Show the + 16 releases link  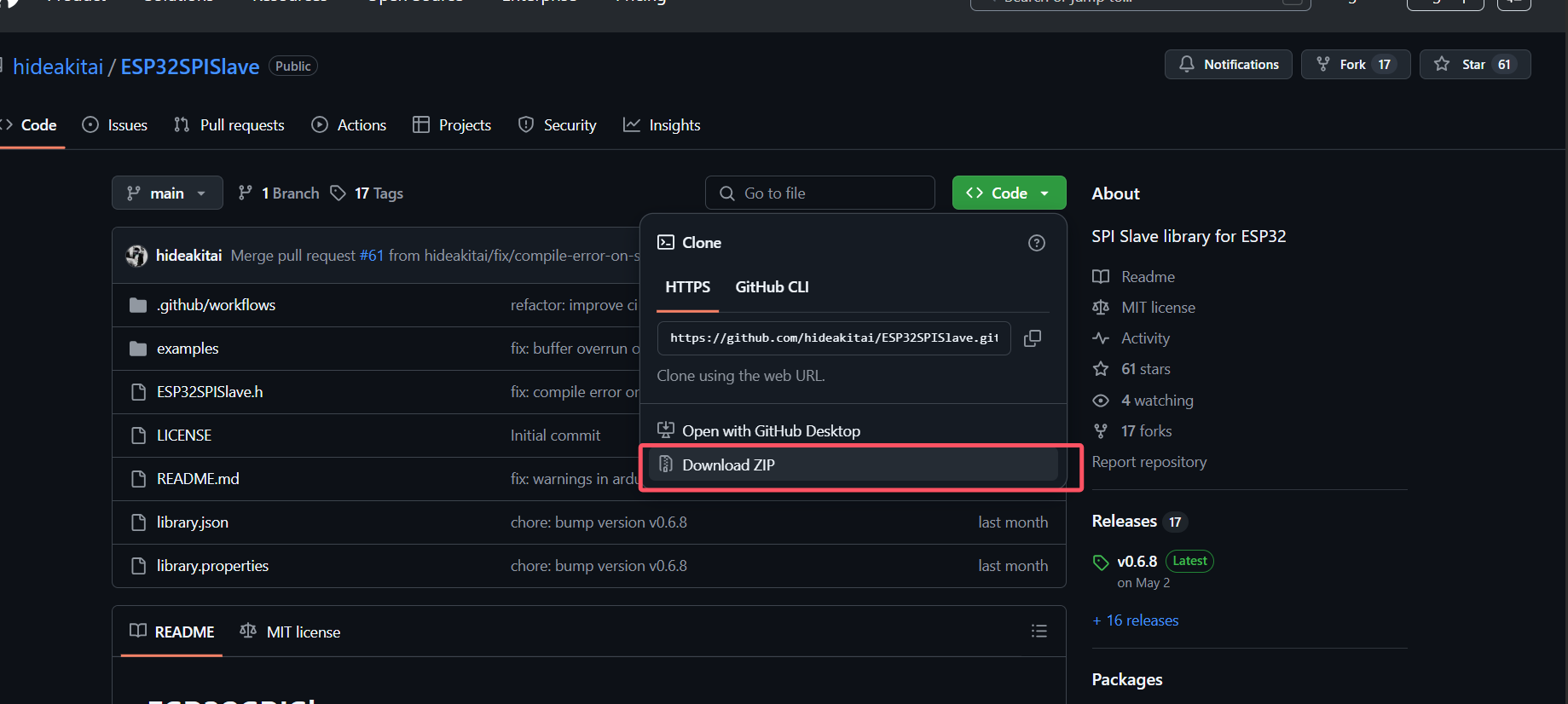click(1136, 620)
